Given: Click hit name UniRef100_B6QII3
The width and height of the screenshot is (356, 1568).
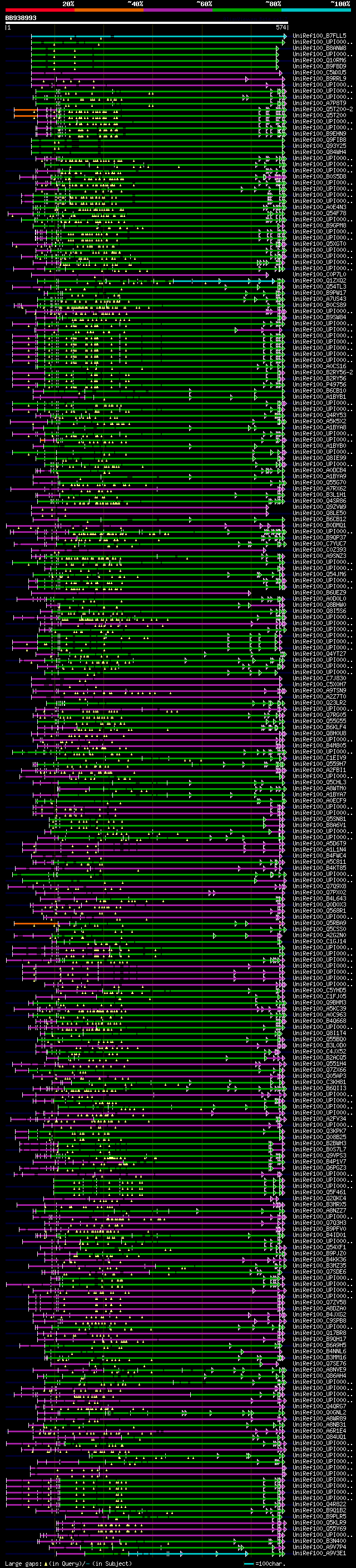Looking at the screenshot, I should click(319, 1089).
